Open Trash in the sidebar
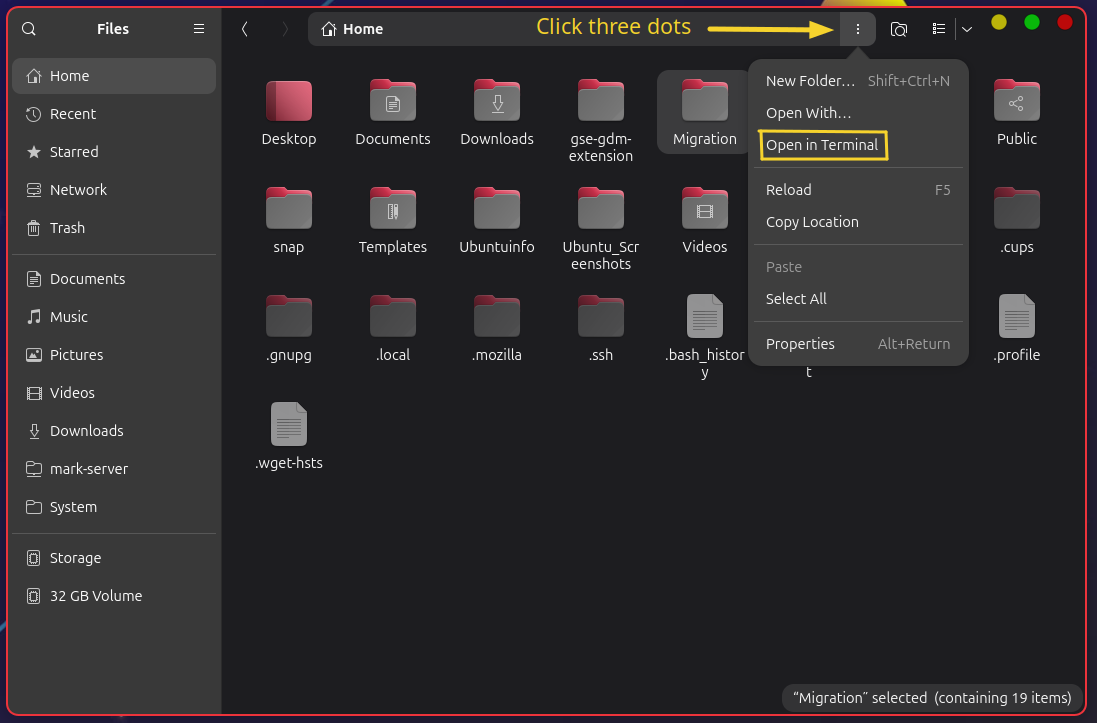Viewport: 1097px width, 723px height. [x=67, y=228]
